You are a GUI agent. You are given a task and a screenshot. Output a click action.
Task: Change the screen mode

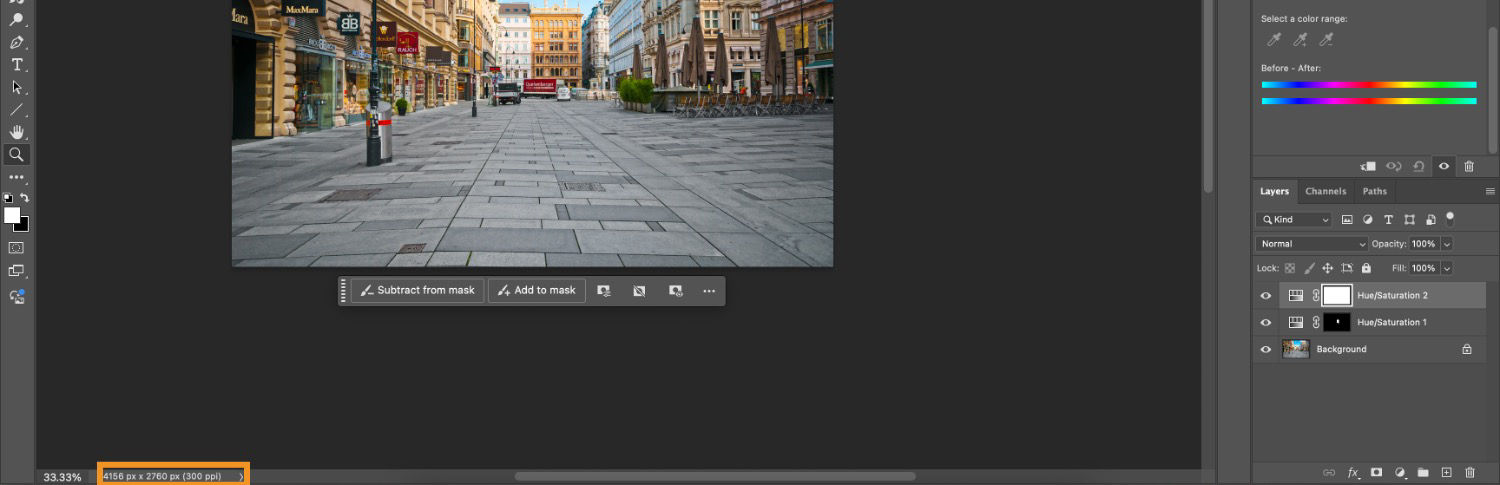17,271
